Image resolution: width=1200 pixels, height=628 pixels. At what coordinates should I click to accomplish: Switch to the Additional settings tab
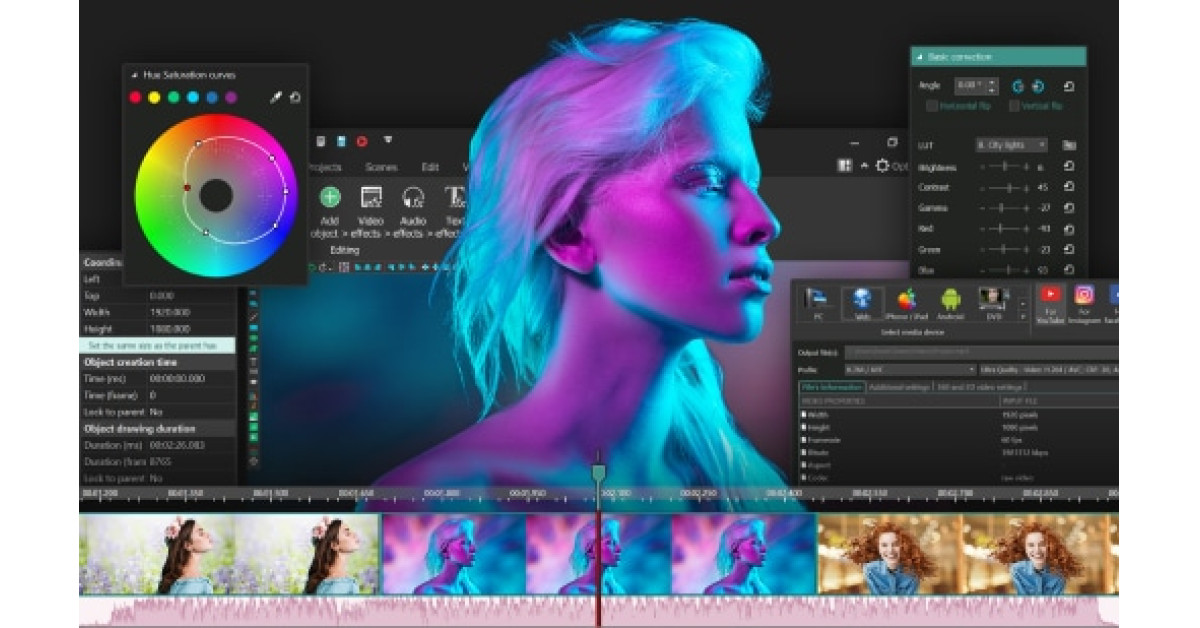click(x=900, y=388)
